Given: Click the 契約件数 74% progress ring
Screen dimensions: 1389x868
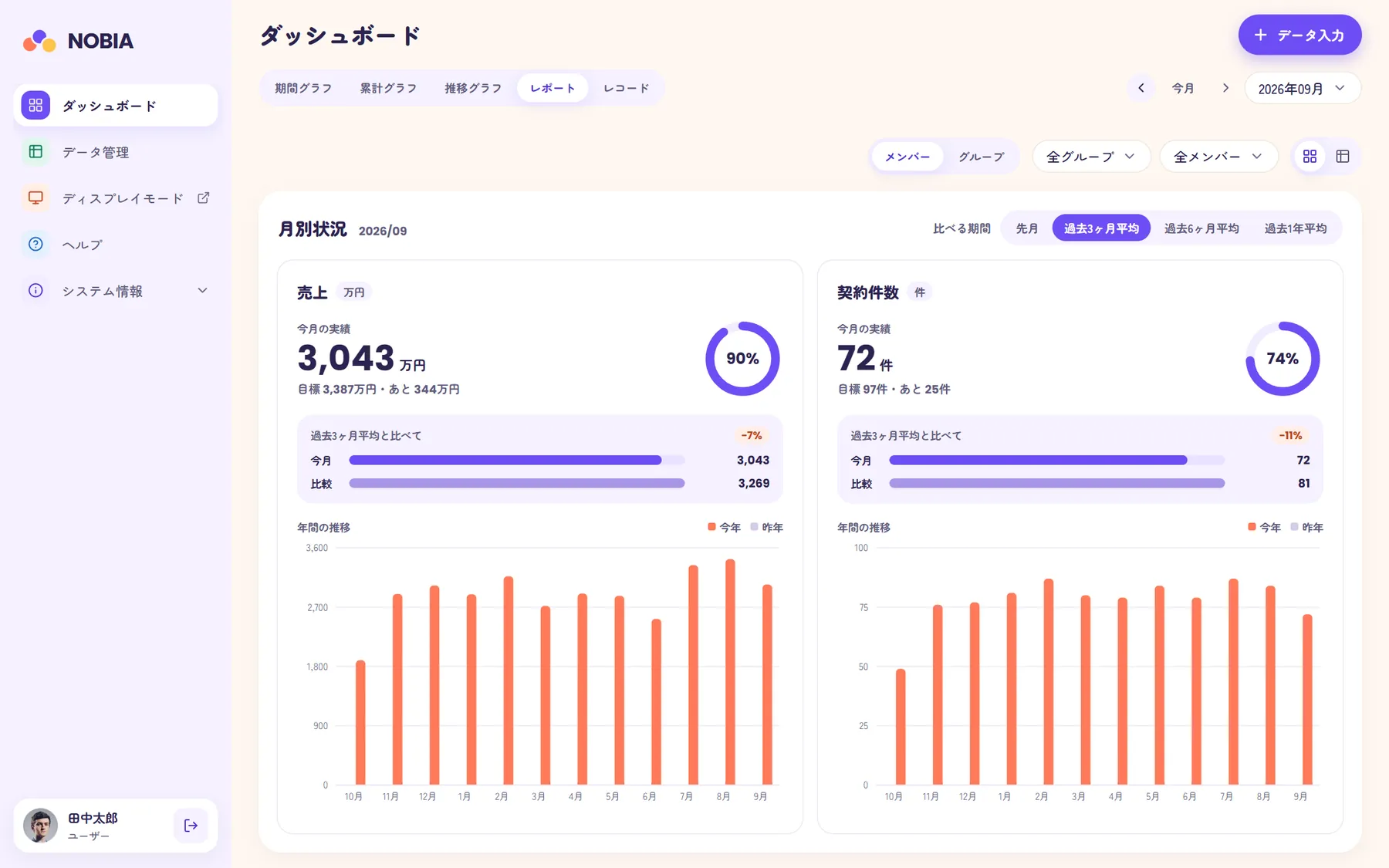Looking at the screenshot, I should coord(1283,359).
